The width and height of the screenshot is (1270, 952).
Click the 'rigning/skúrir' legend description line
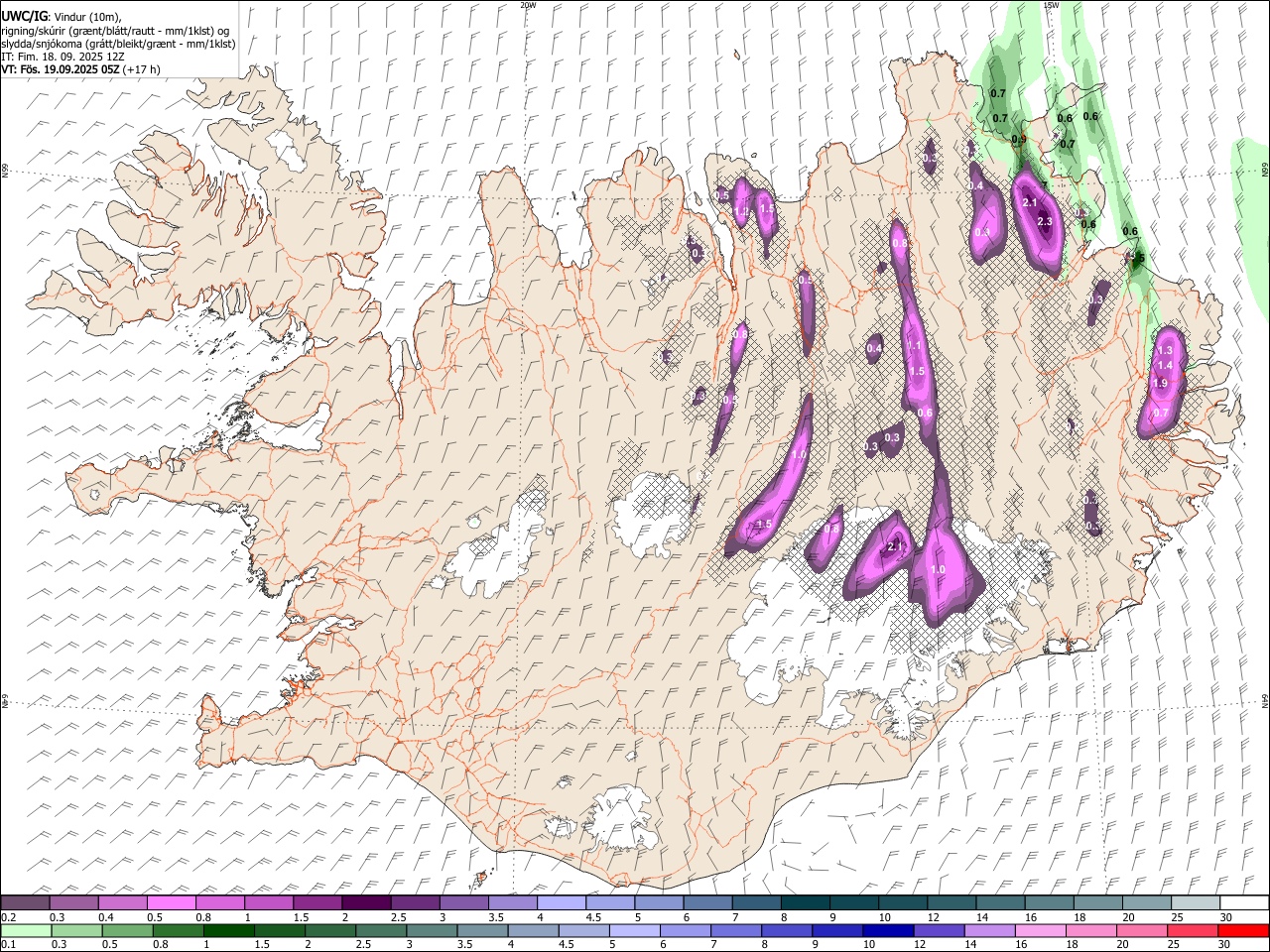point(116,31)
